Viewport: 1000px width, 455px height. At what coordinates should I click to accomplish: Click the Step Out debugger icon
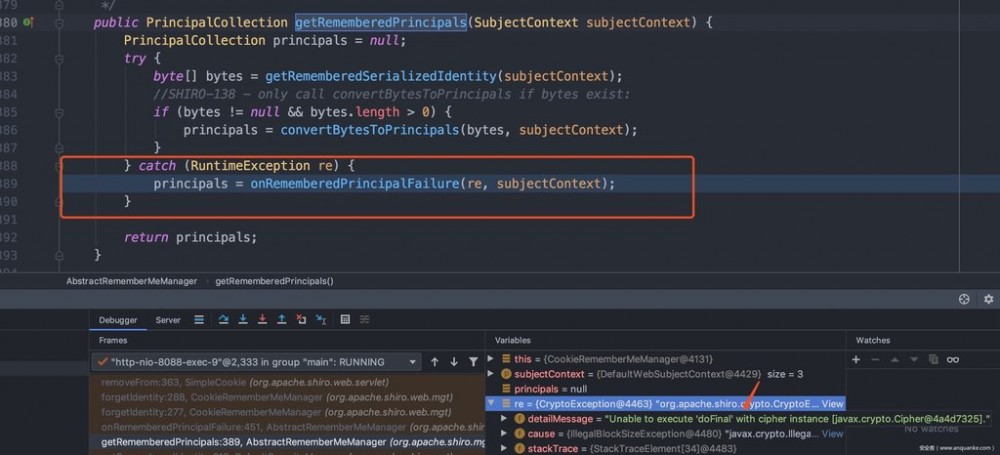(x=281, y=320)
